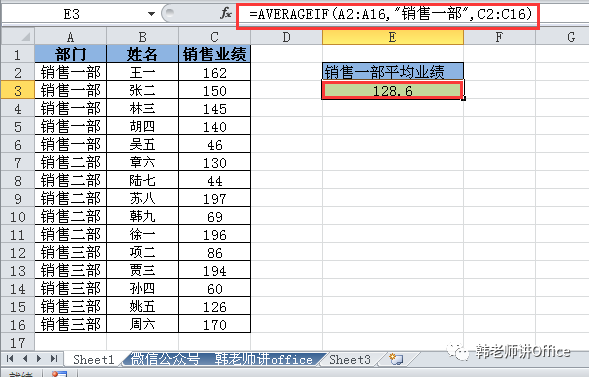Image resolution: width=589 pixels, height=377 pixels.
Task: Open the 微信公众号 韩老师讲office sheet tab
Action: [x=222, y=360]
